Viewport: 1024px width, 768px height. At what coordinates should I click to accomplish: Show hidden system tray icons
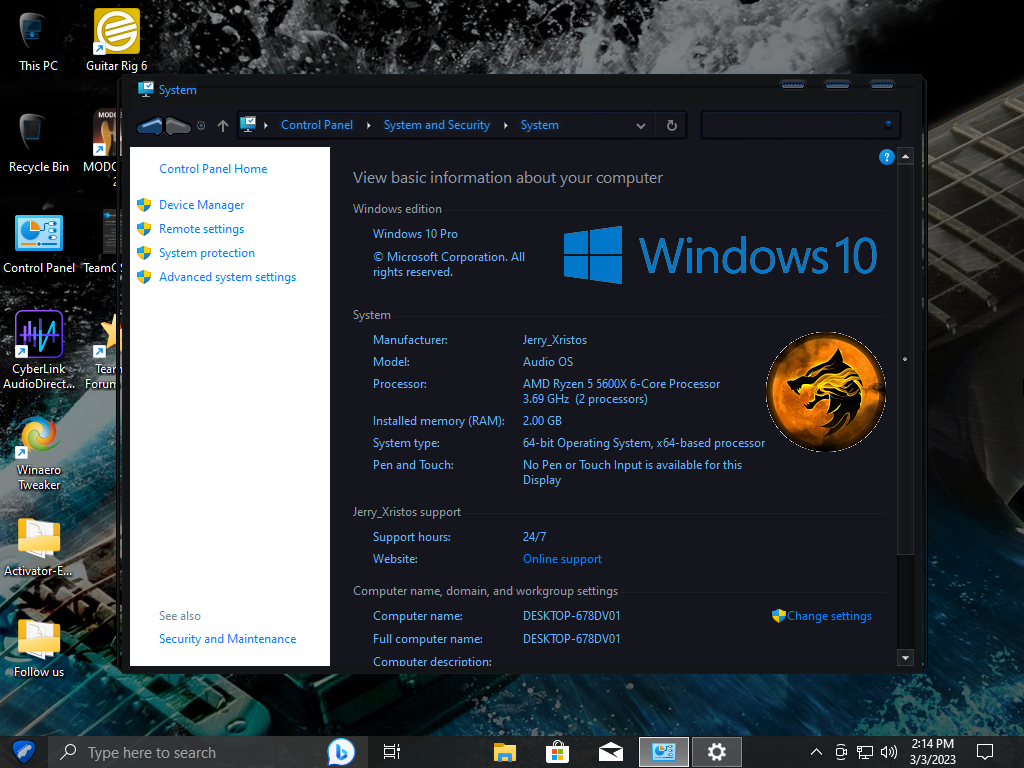coord(816,752)
